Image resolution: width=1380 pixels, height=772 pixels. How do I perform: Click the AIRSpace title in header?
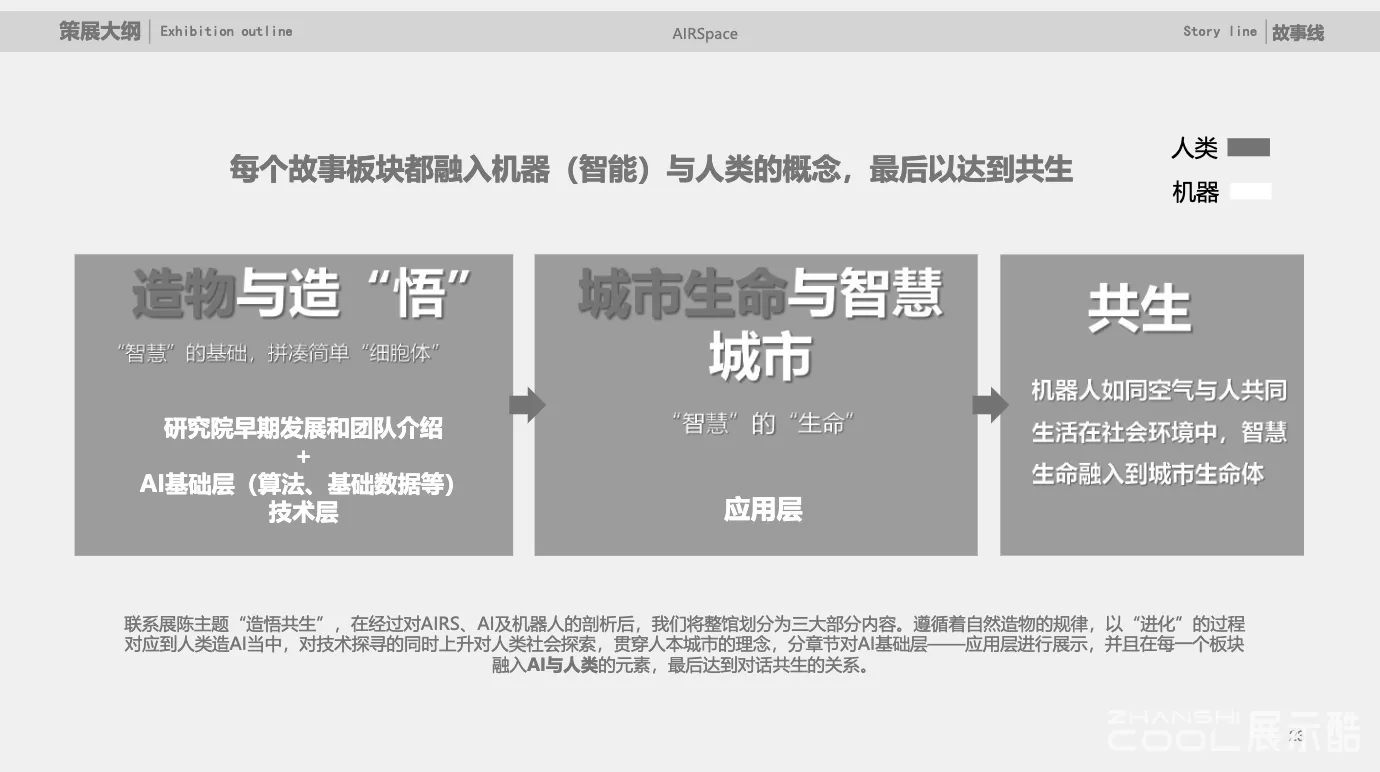(705, 33)
